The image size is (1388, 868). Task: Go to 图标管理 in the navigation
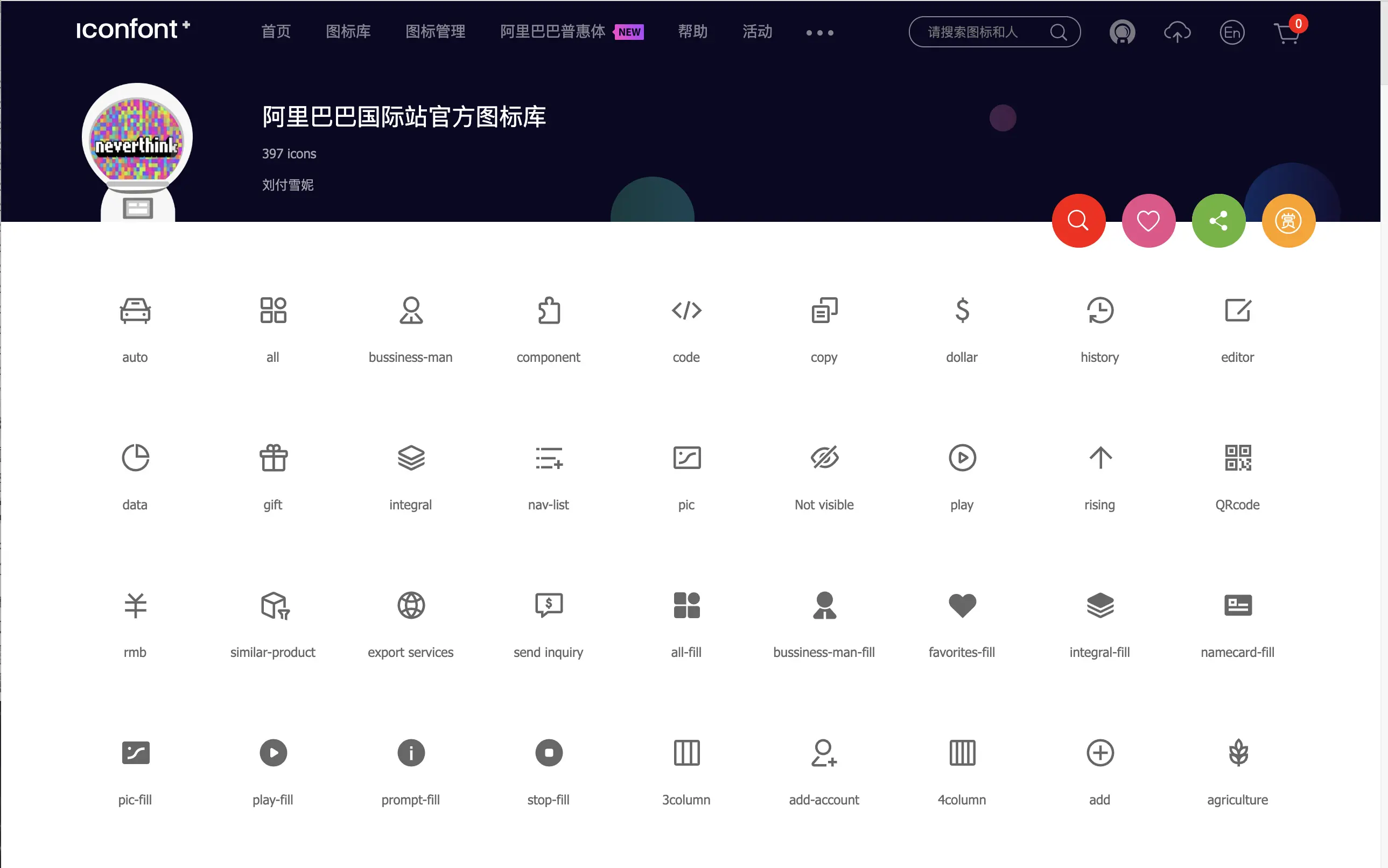point(435,32)
